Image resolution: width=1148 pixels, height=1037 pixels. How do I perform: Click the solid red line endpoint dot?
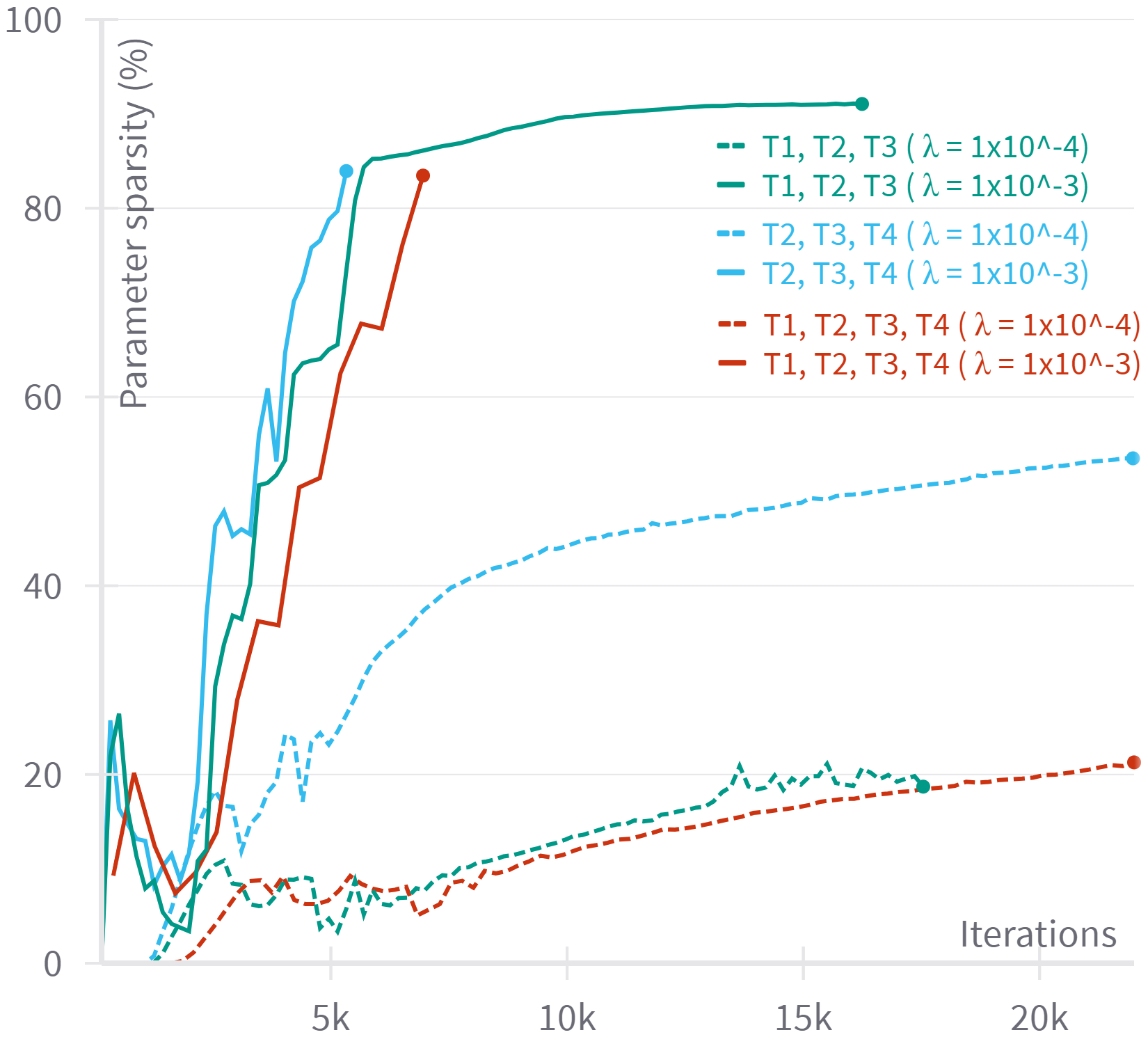[423, 175]
